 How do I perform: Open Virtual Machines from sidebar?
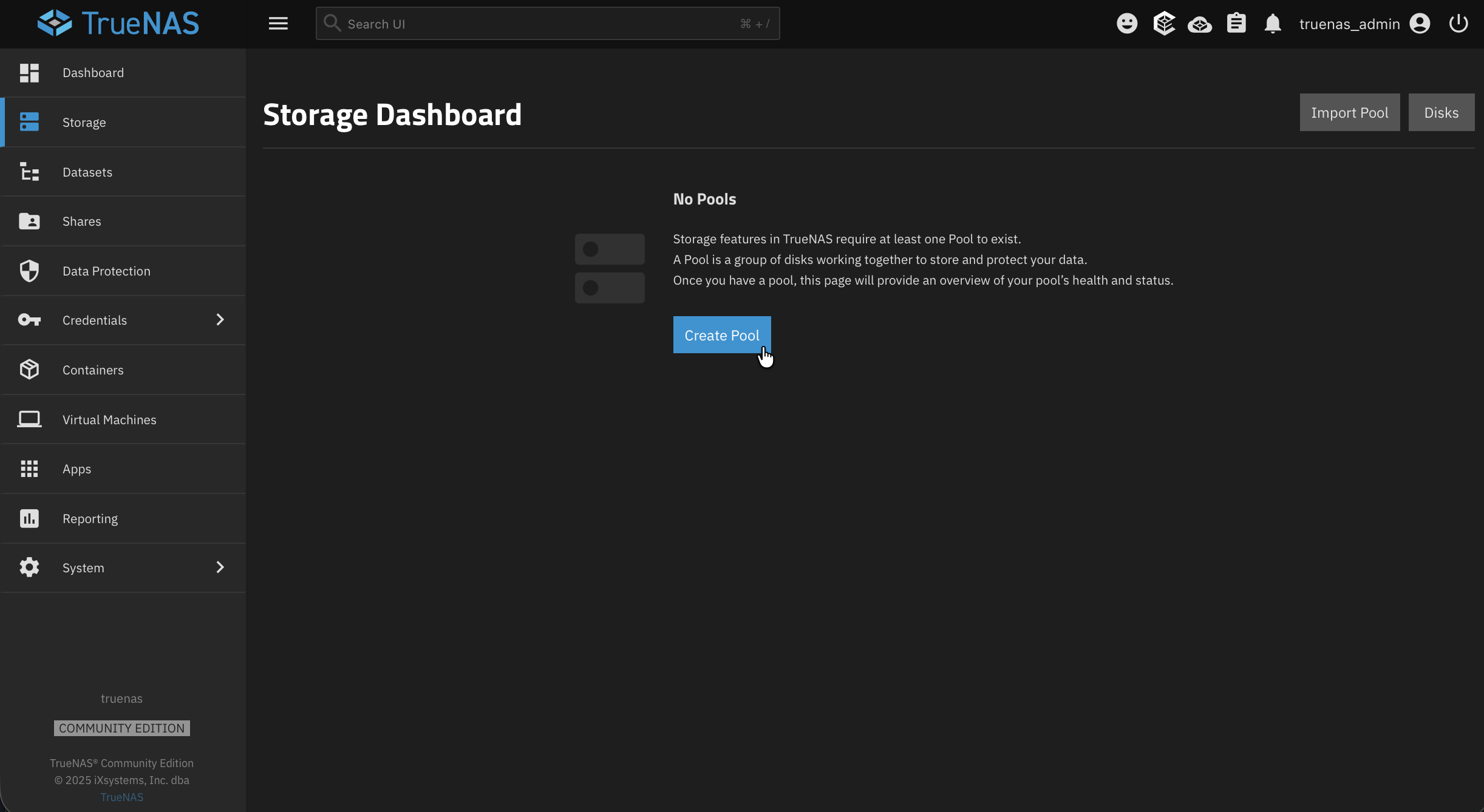(109, 420)
